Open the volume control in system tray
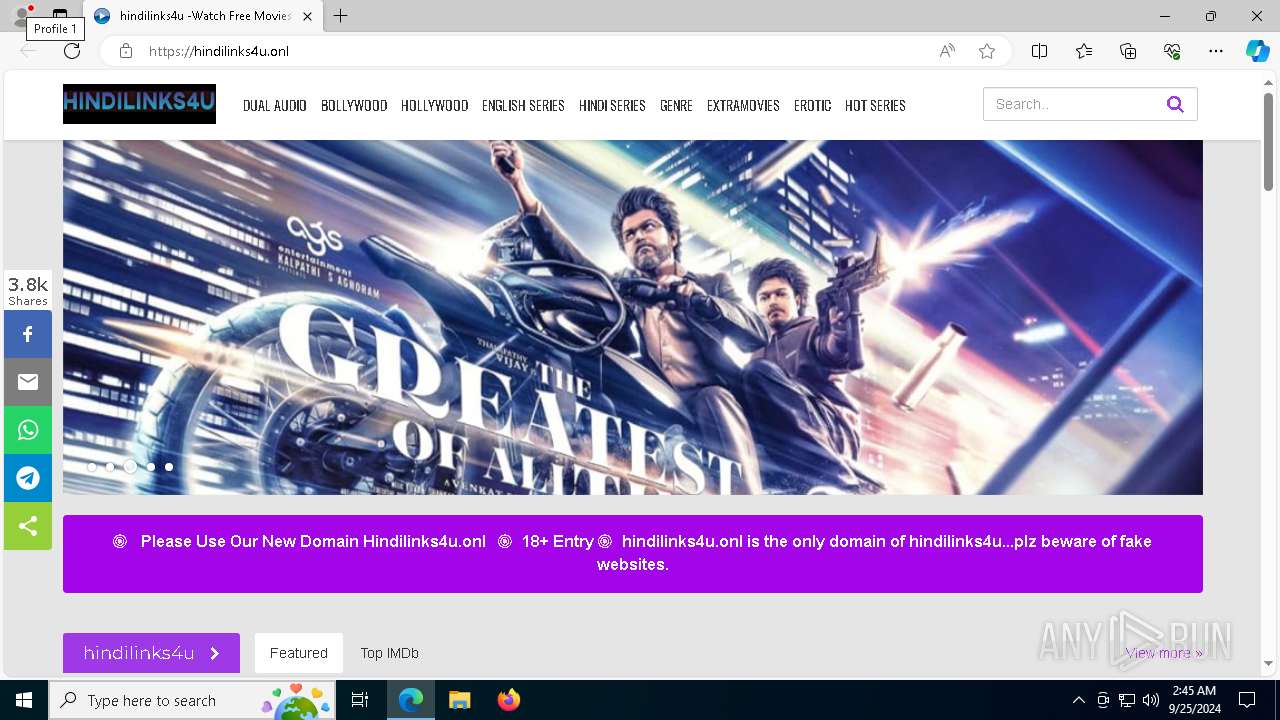 (1151, 700)
